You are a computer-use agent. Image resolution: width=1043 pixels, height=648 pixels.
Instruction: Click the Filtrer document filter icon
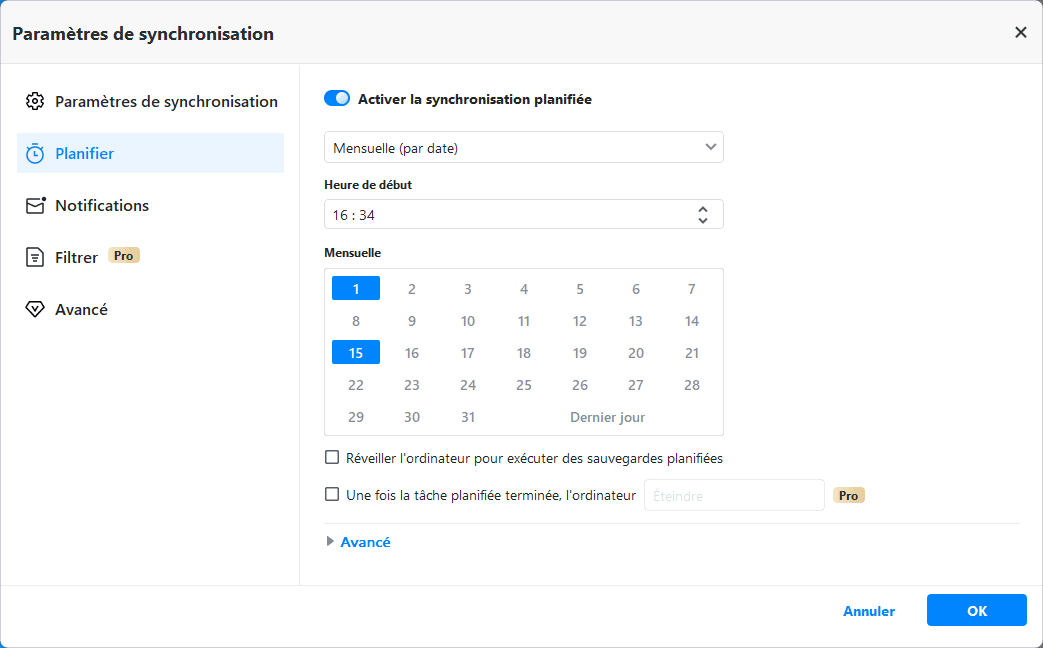click(35, 257)
